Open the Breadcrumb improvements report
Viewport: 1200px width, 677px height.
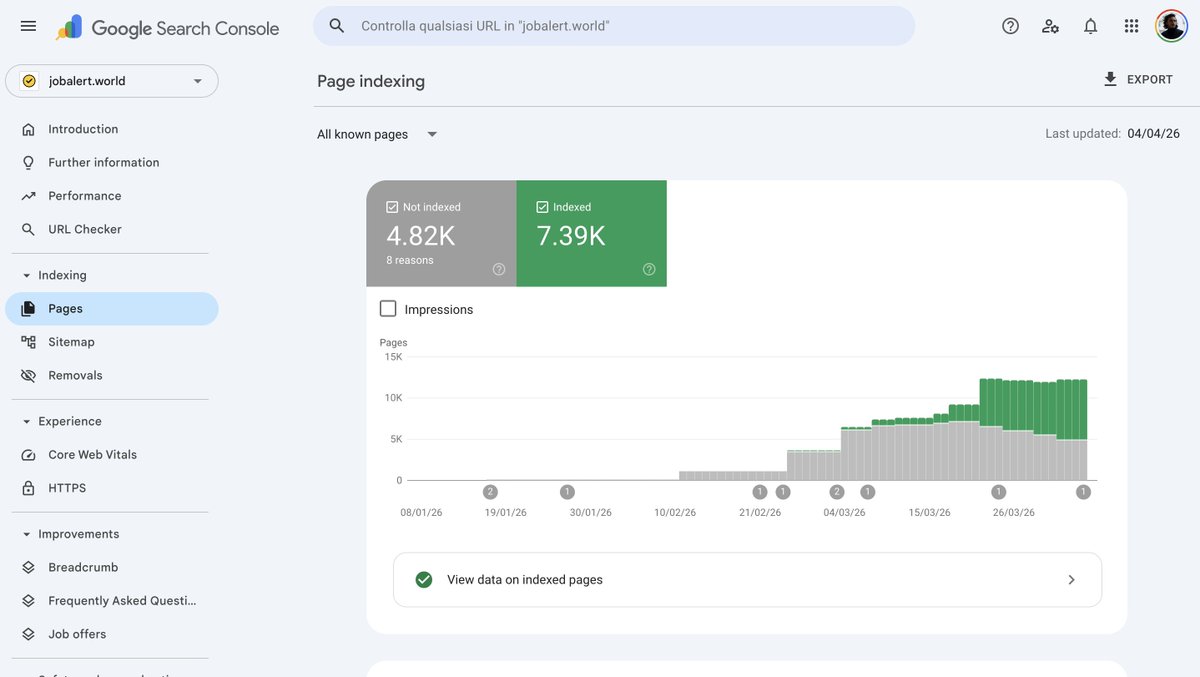112,567
